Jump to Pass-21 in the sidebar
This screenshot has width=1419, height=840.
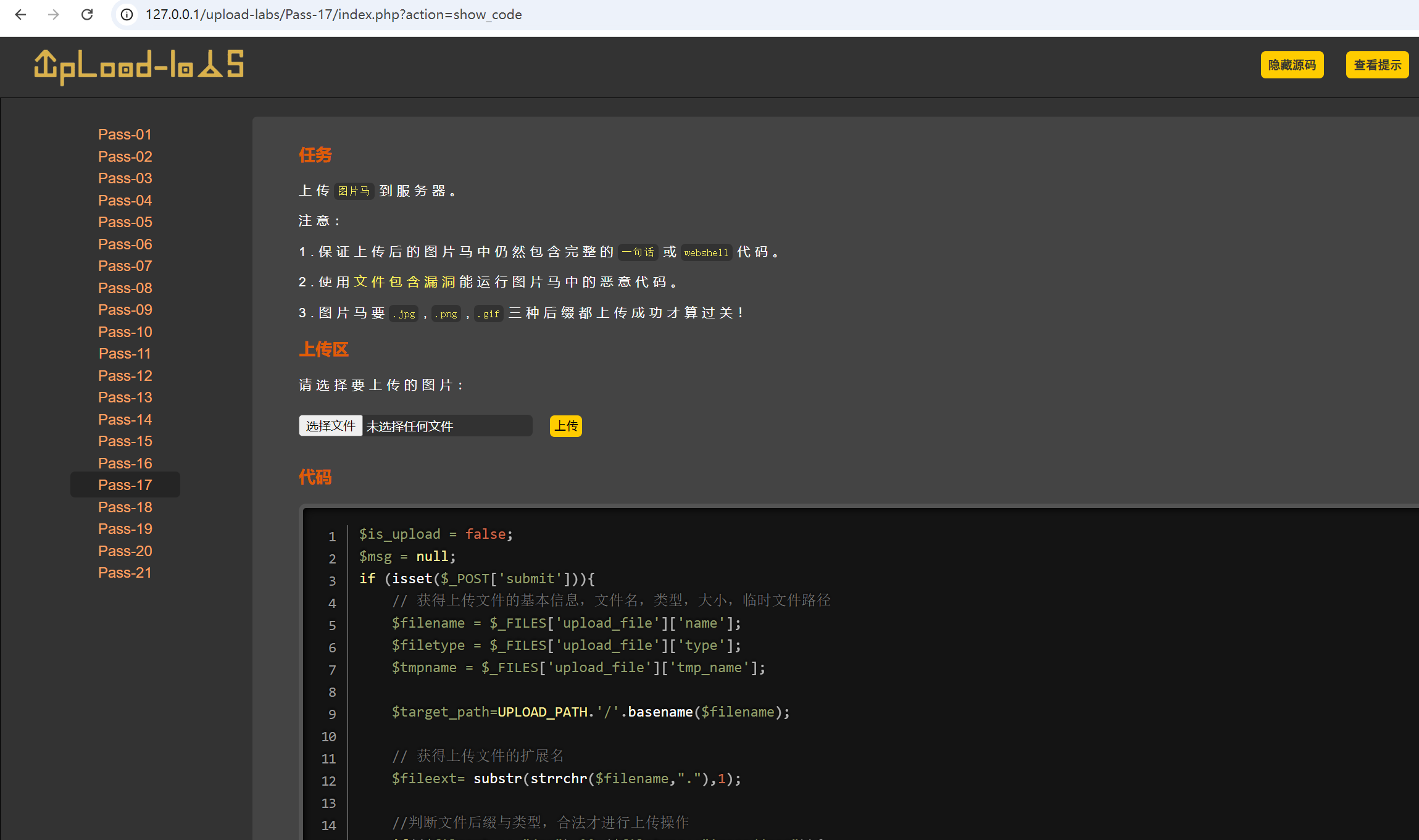tap(125, 573)
